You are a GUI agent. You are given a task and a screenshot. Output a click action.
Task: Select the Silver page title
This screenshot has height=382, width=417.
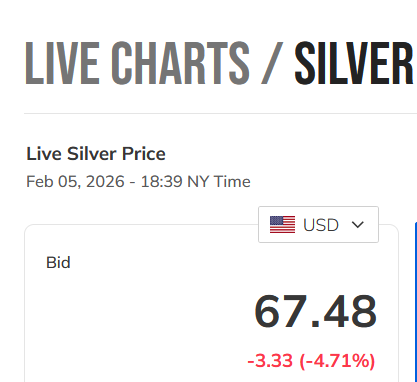coord(354,63)
